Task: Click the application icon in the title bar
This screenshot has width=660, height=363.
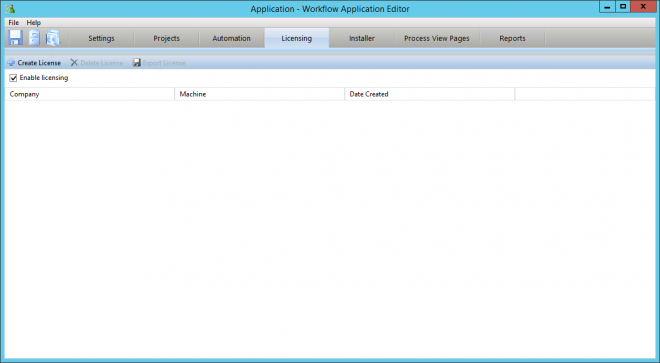Action: (x=11, y=8)
